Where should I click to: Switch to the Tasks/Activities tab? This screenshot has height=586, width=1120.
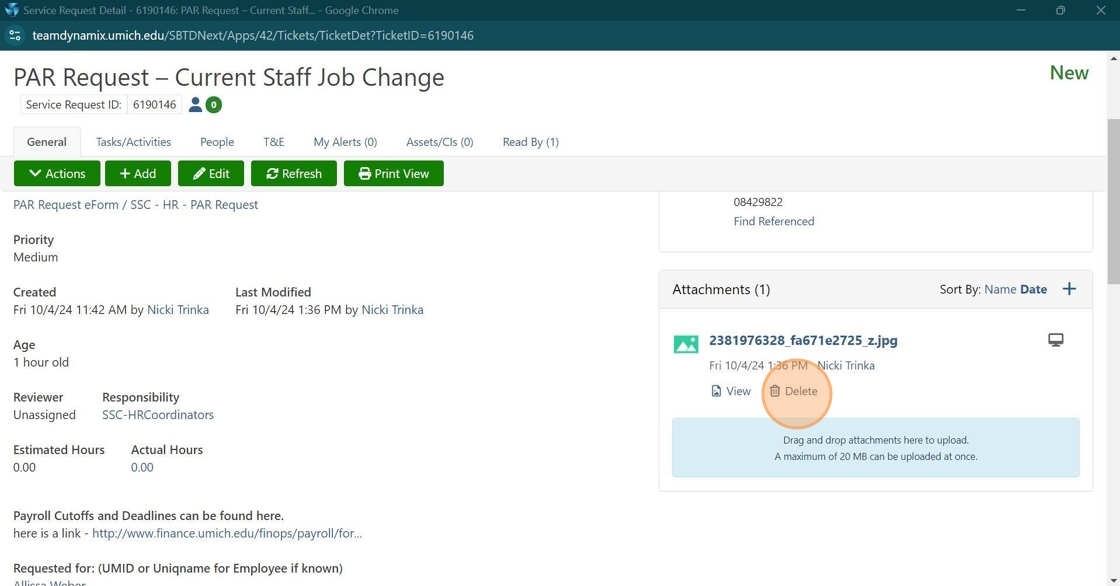pyautogui.click(x=133, y=142)
